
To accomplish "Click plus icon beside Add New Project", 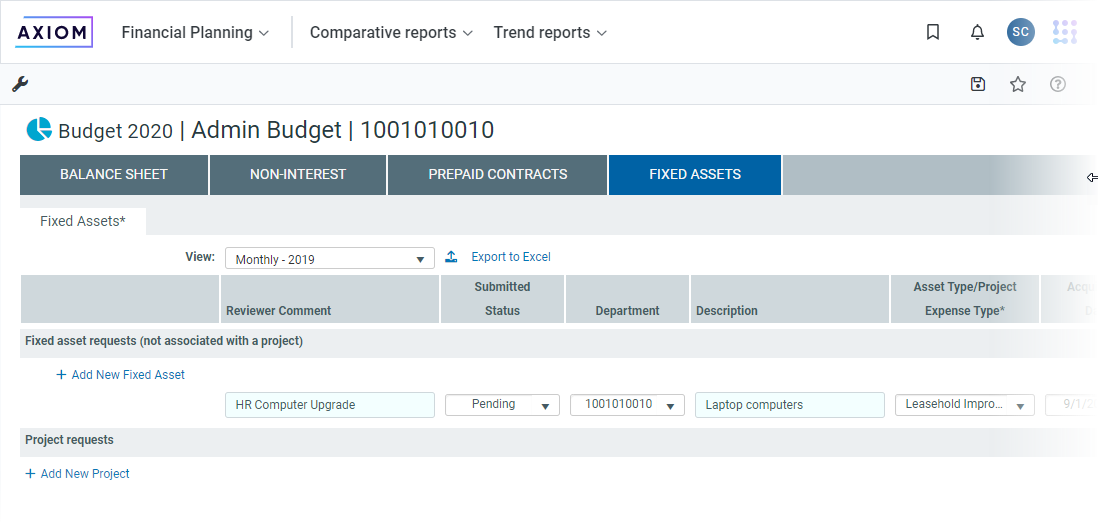I will (30, 474).
